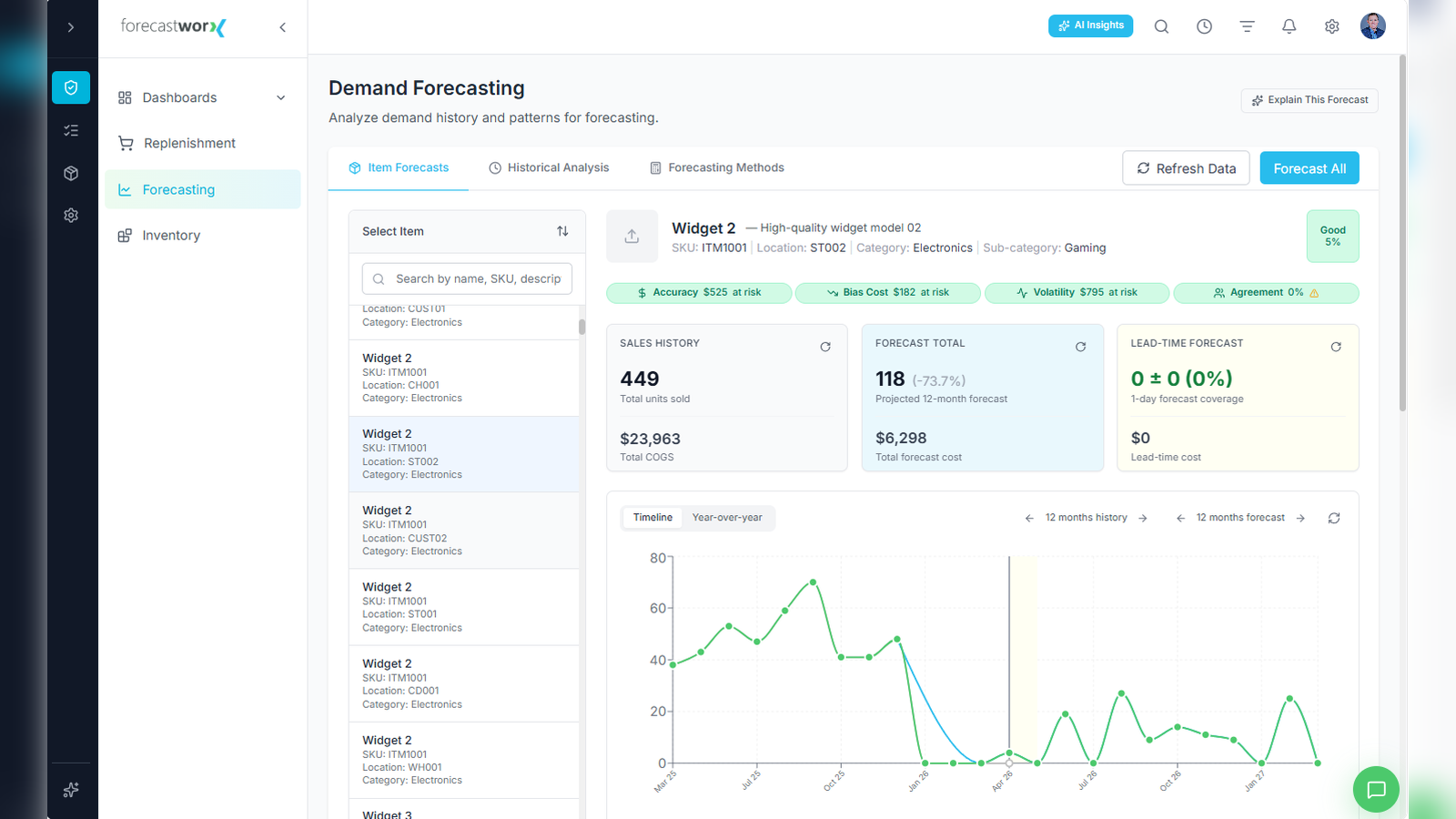Click the sort arrows in Select Item

[562, 231]
